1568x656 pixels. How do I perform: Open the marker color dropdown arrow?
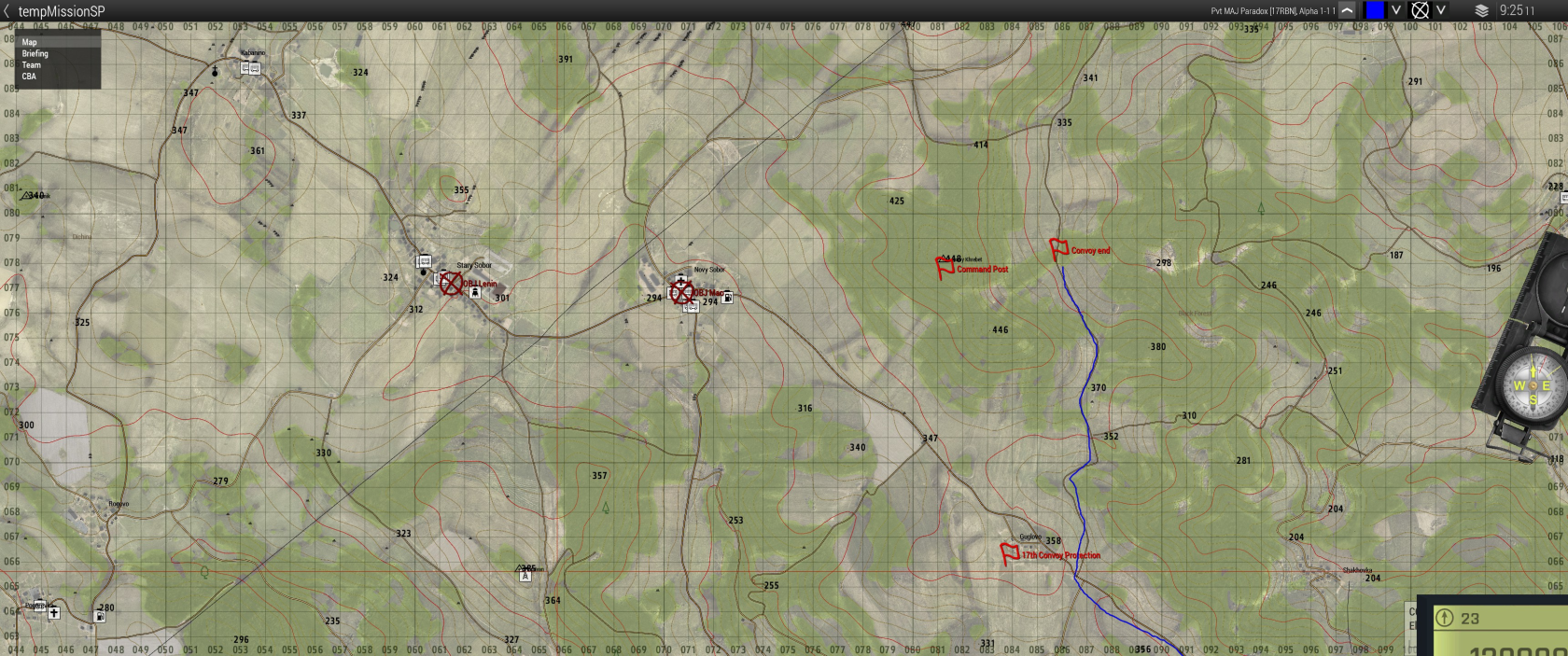[1396, 10]
